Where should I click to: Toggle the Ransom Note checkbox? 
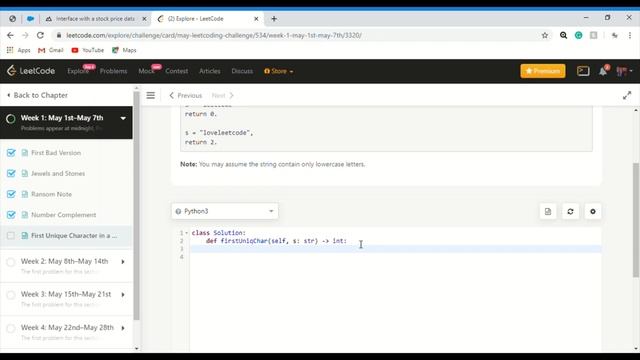tap(11, 194)
